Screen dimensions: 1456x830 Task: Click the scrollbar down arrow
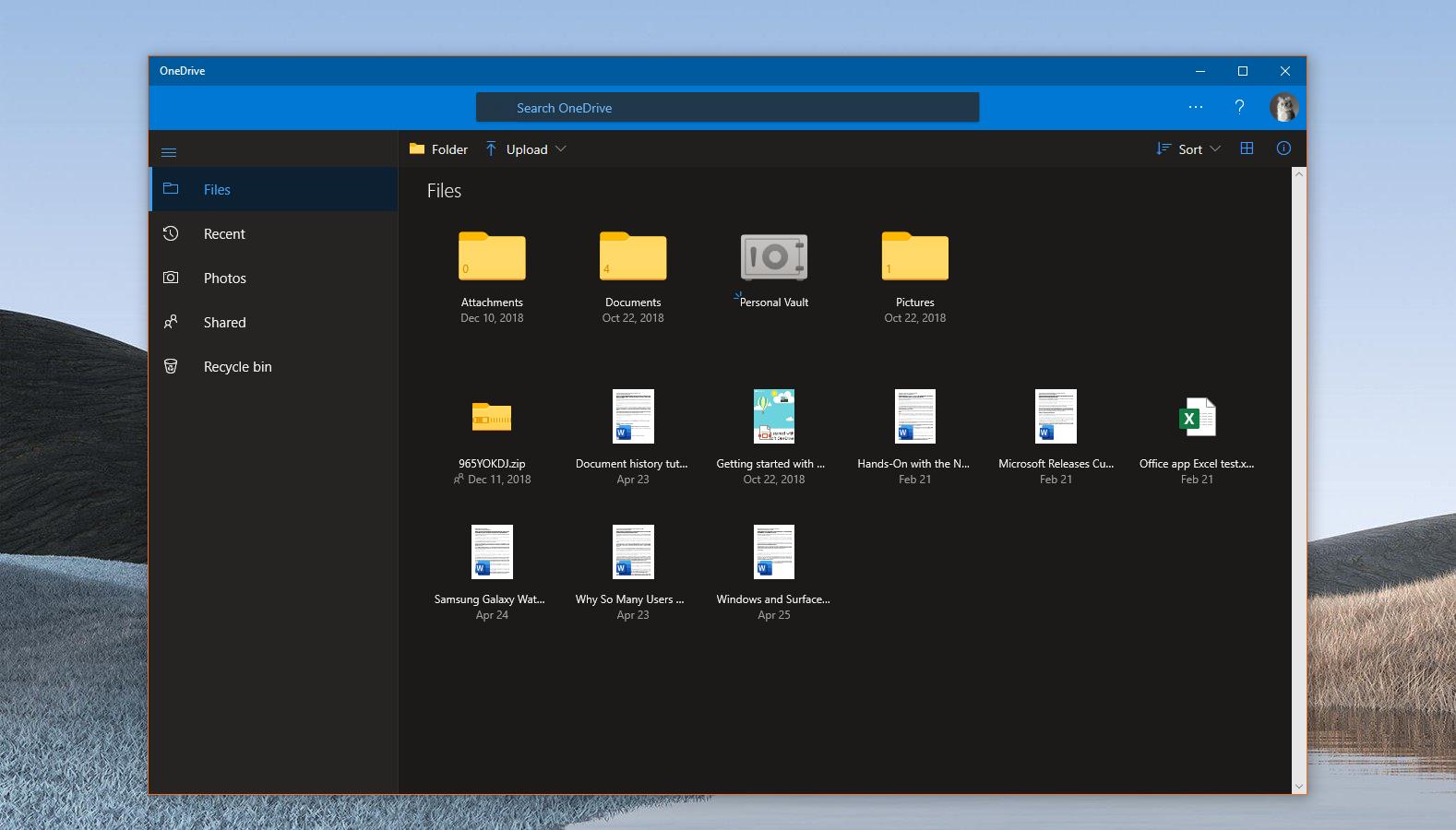(x=1299, y=787)
